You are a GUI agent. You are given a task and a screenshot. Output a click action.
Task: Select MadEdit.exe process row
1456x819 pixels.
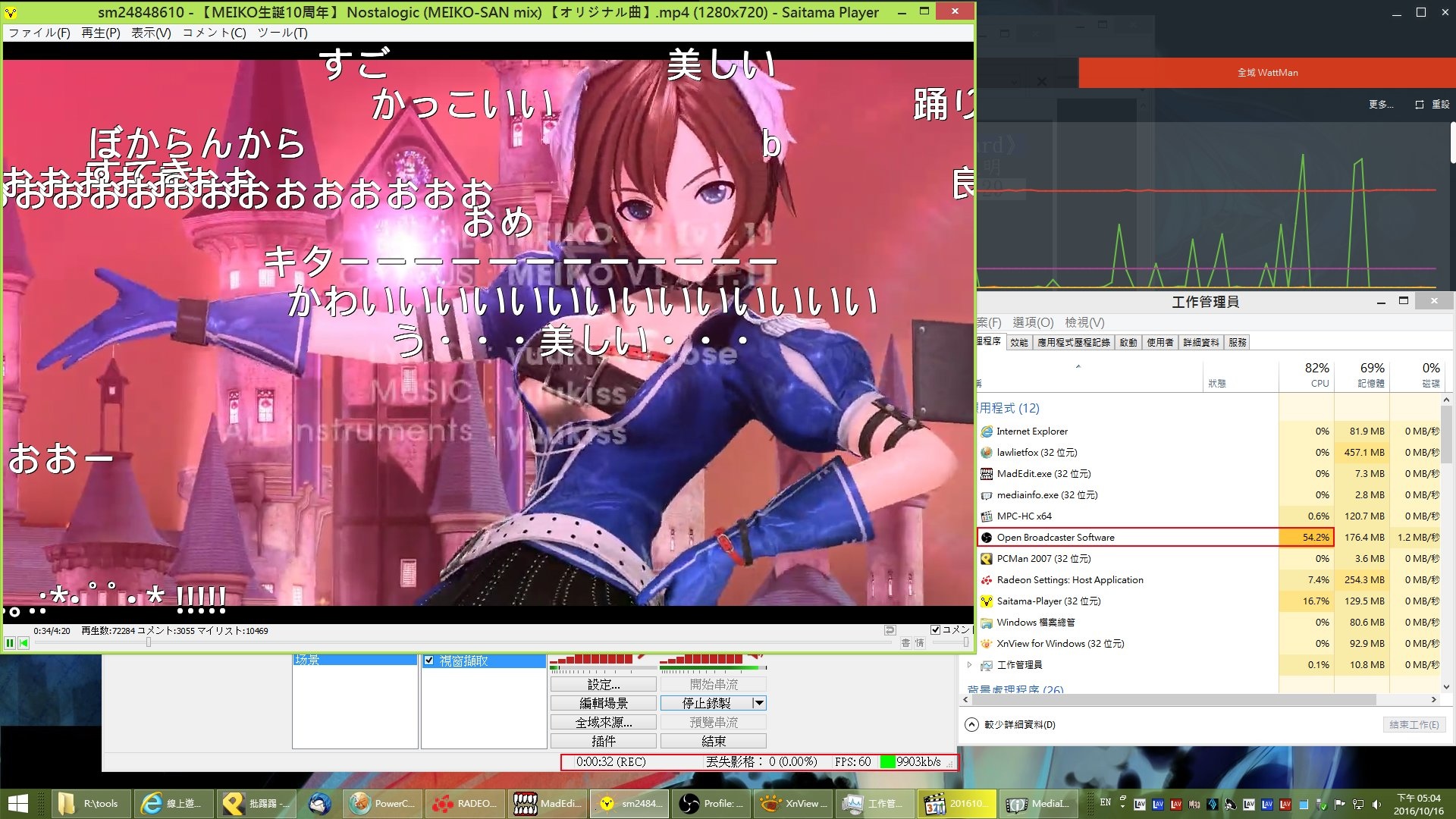pyautogui.click(x=1210, y=474)
